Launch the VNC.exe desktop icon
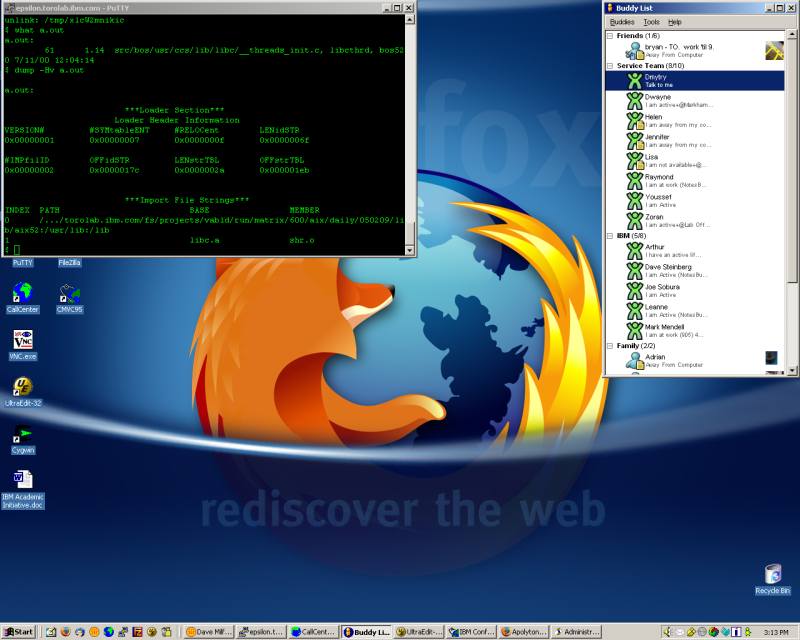Screen dimensions: 800x640 tap(23, 340)
